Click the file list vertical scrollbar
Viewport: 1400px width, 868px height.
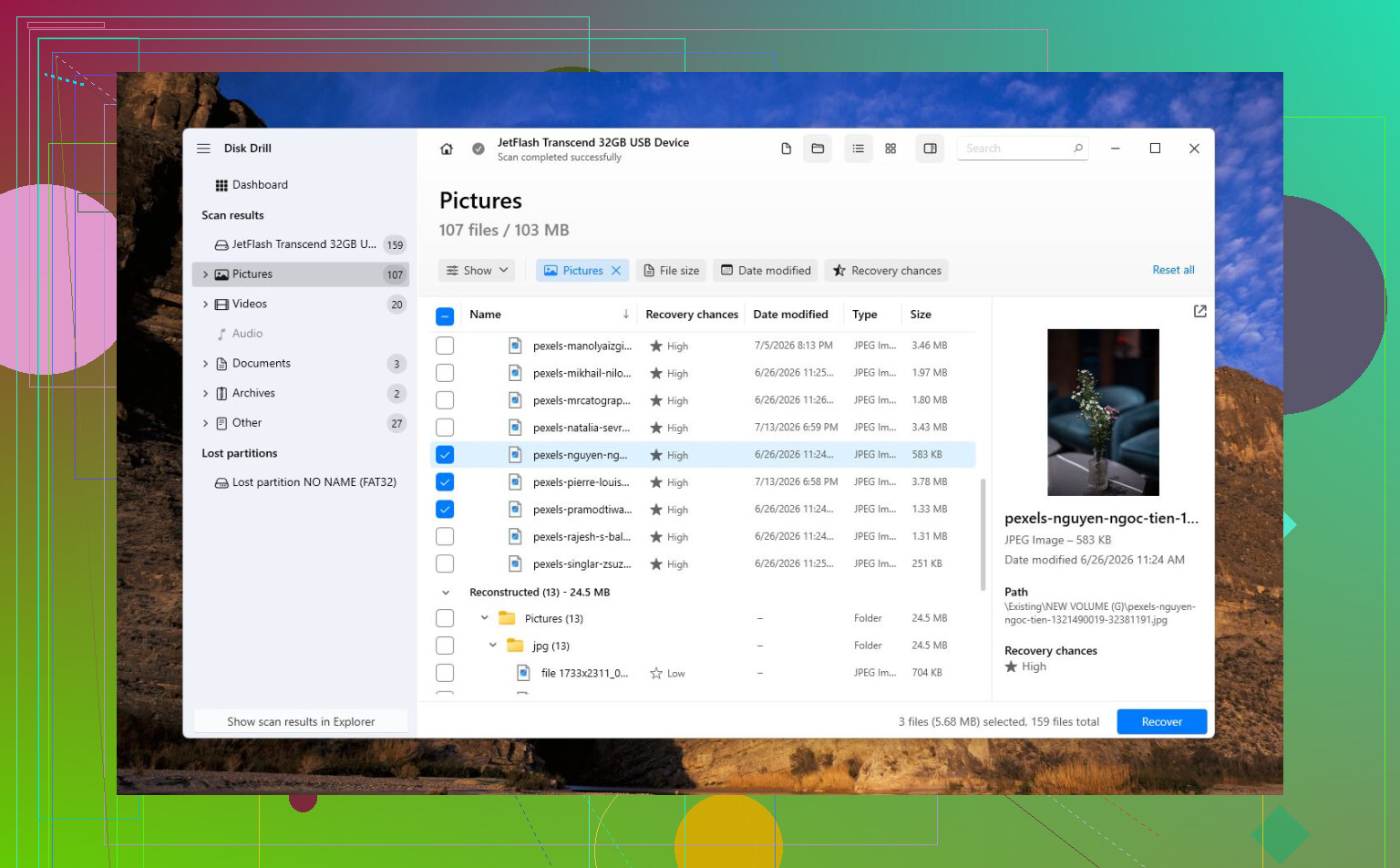tap(983, 534)
